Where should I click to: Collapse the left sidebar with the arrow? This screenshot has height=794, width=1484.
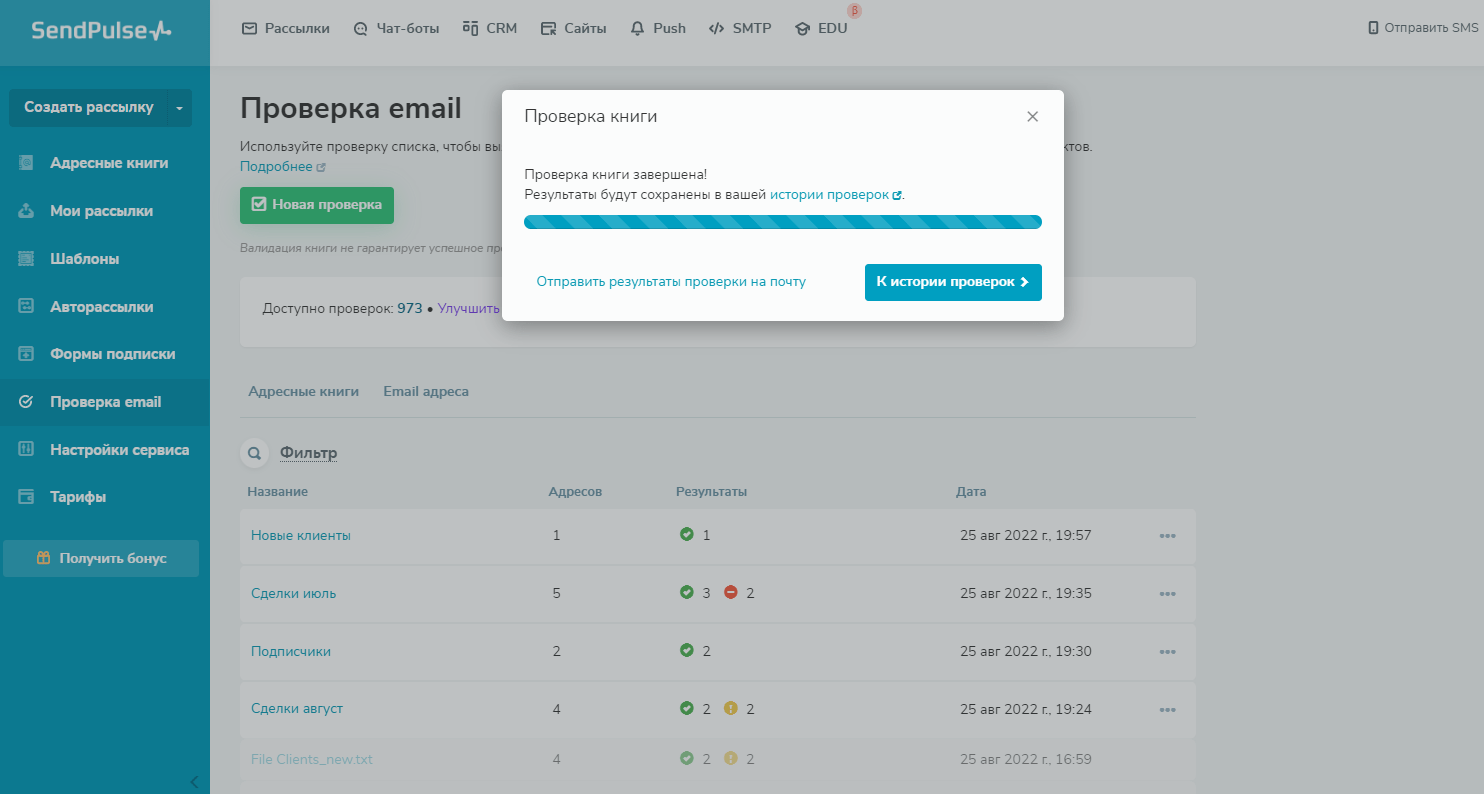pyautogui.click(x=194, y=781)
